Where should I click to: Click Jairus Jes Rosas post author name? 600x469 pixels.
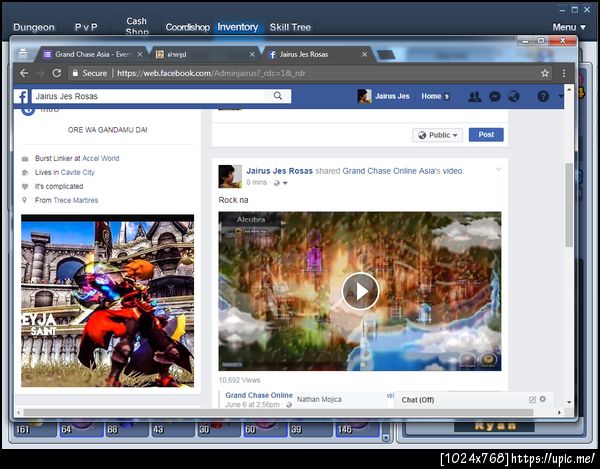[x=279, y=171]
